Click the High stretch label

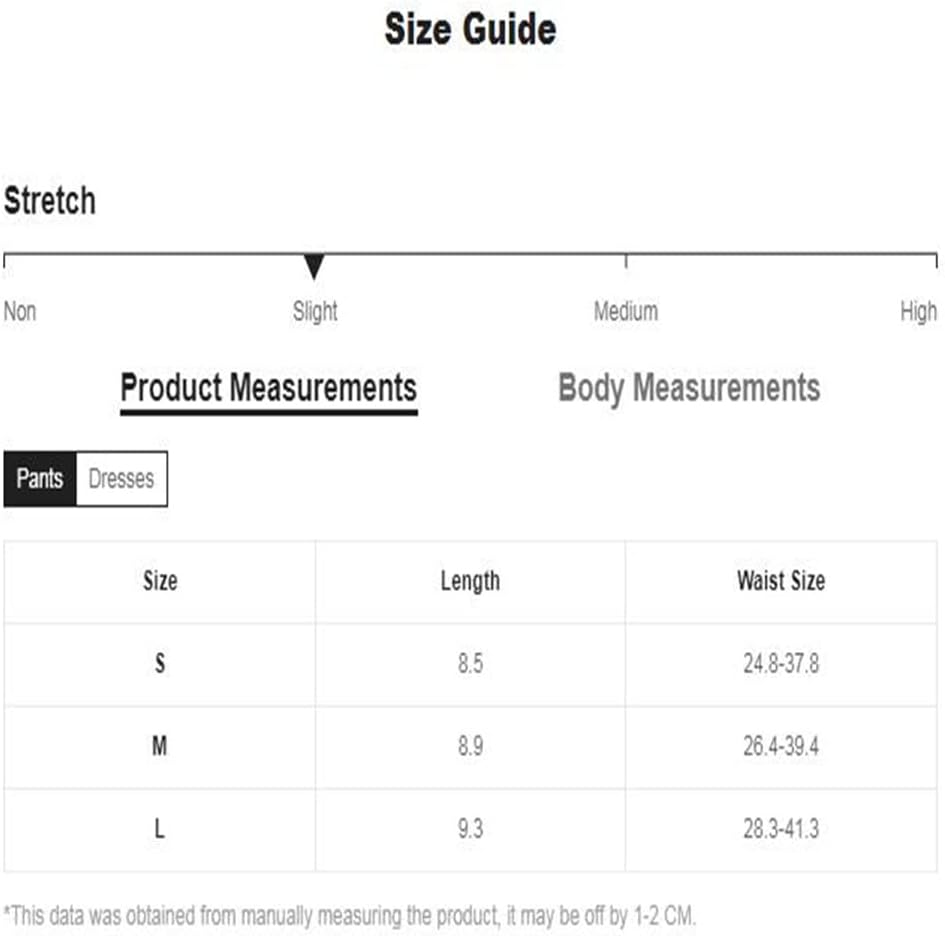tap(917, 311)
